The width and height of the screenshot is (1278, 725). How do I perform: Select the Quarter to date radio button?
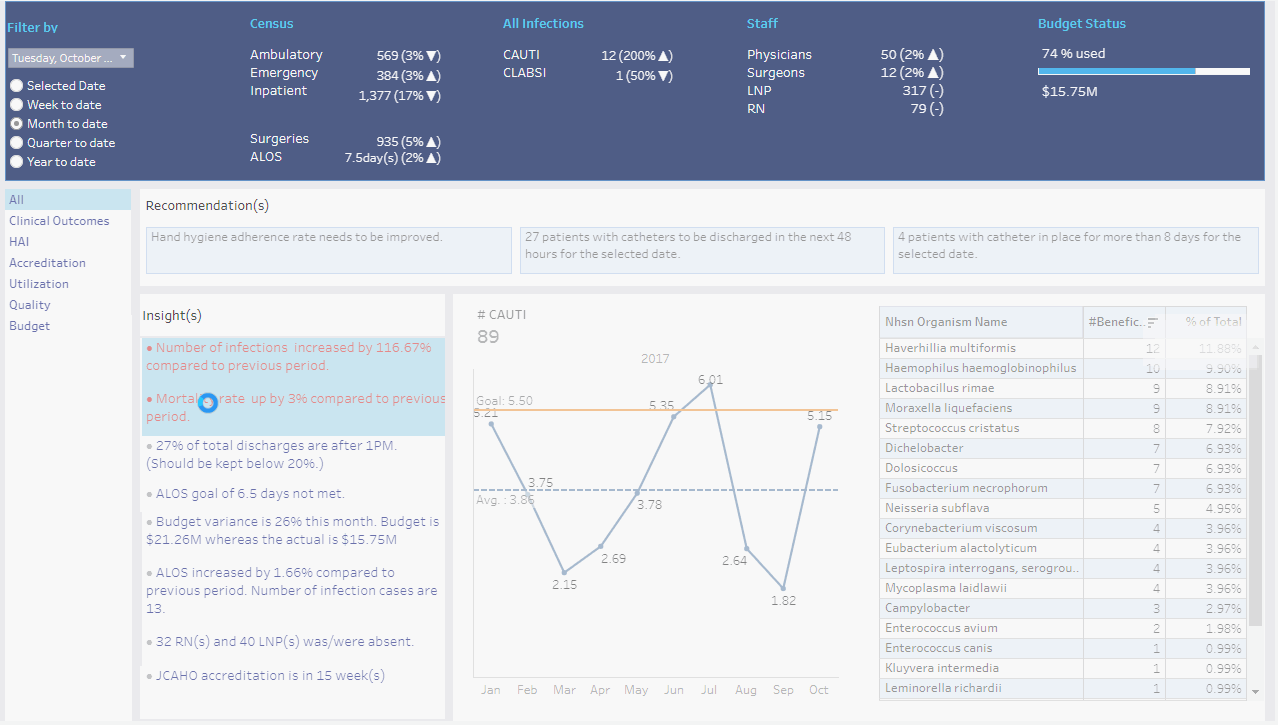tap(17, 143)
